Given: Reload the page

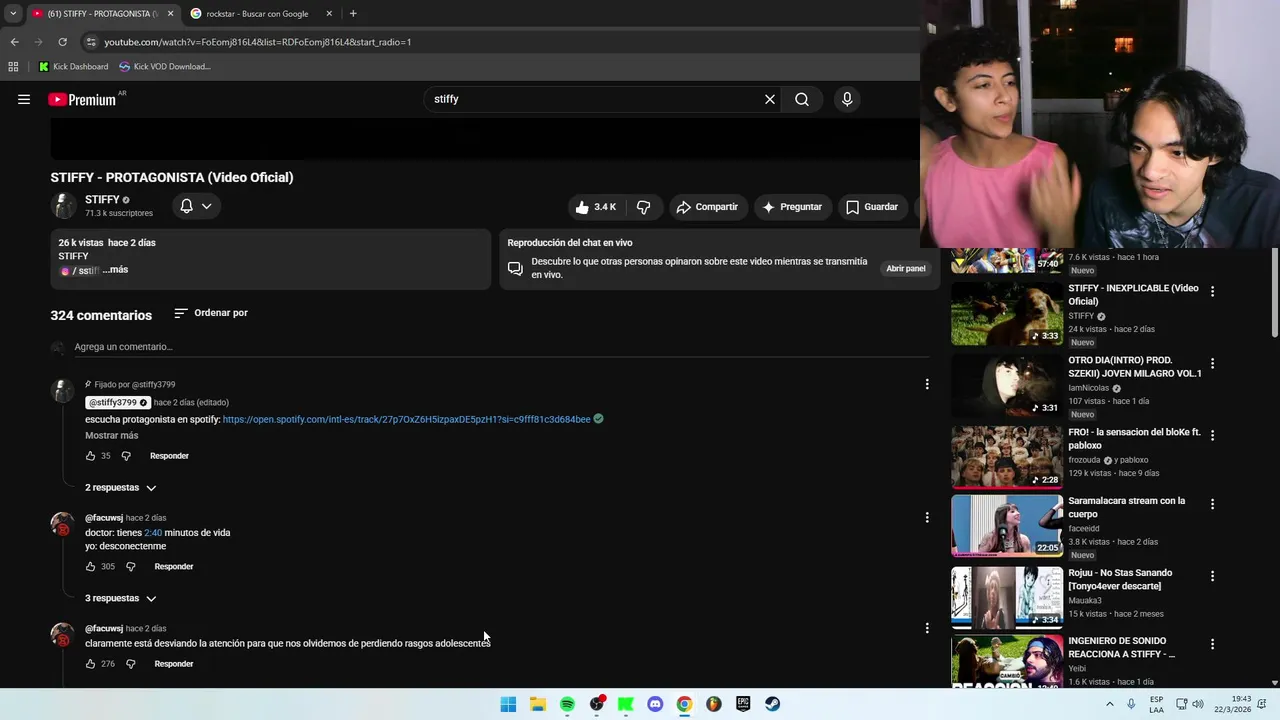Looking at the screenshot, I should click(x=62, y=42).
